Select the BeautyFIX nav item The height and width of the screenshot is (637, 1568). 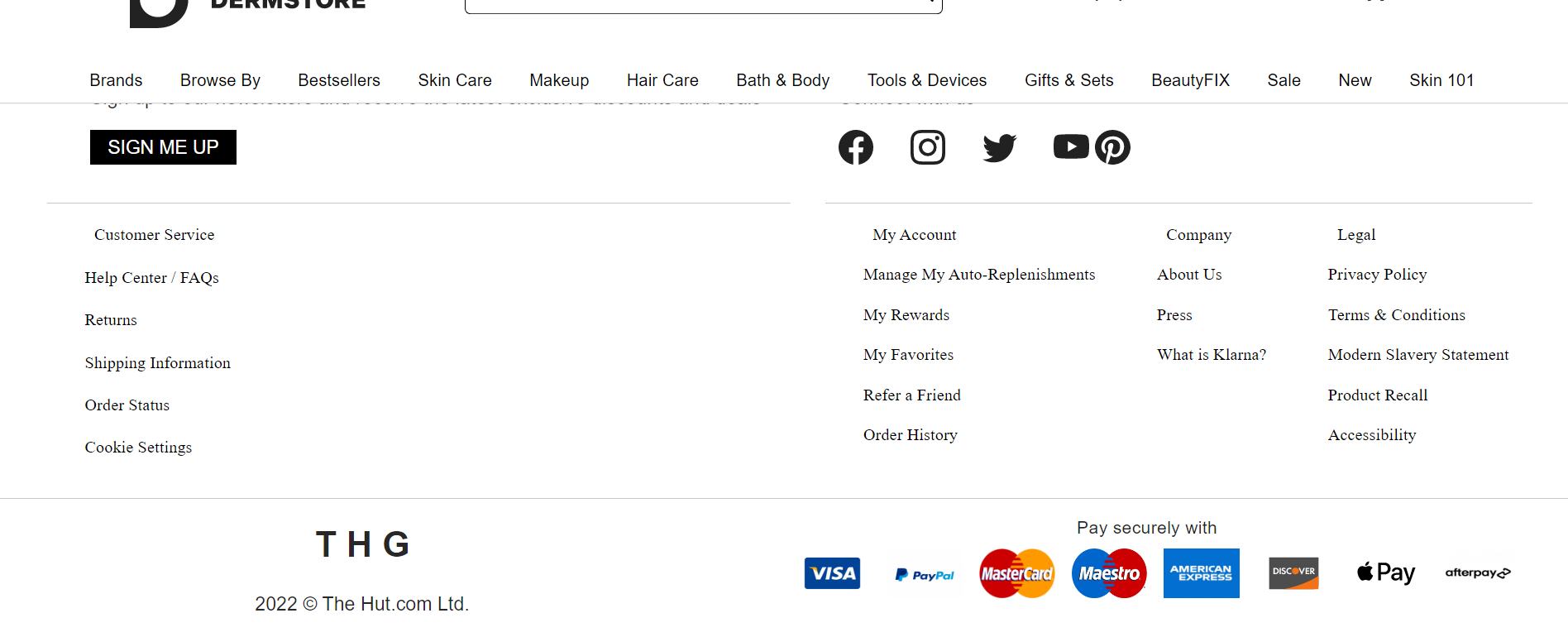tap(1190, 80)
